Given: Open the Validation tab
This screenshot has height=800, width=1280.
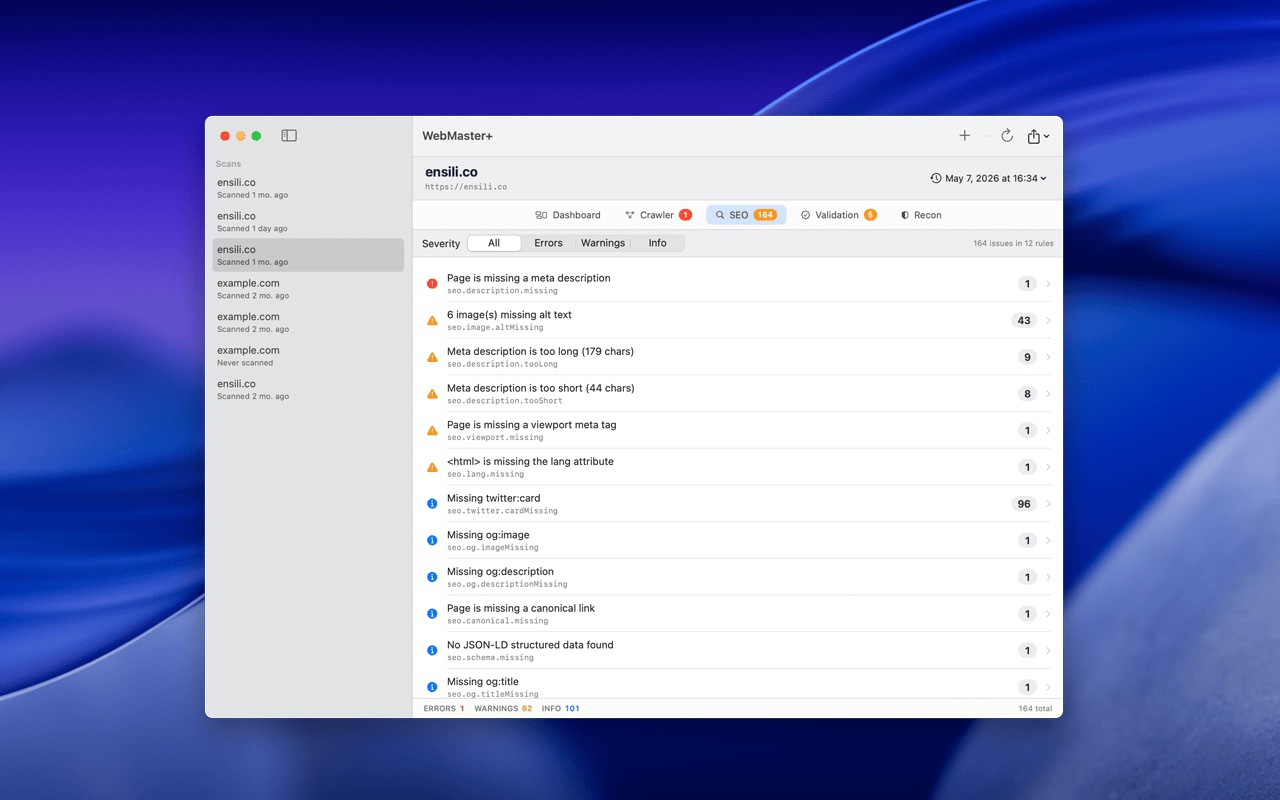Looking at the screenshot, I should (838, 215).
